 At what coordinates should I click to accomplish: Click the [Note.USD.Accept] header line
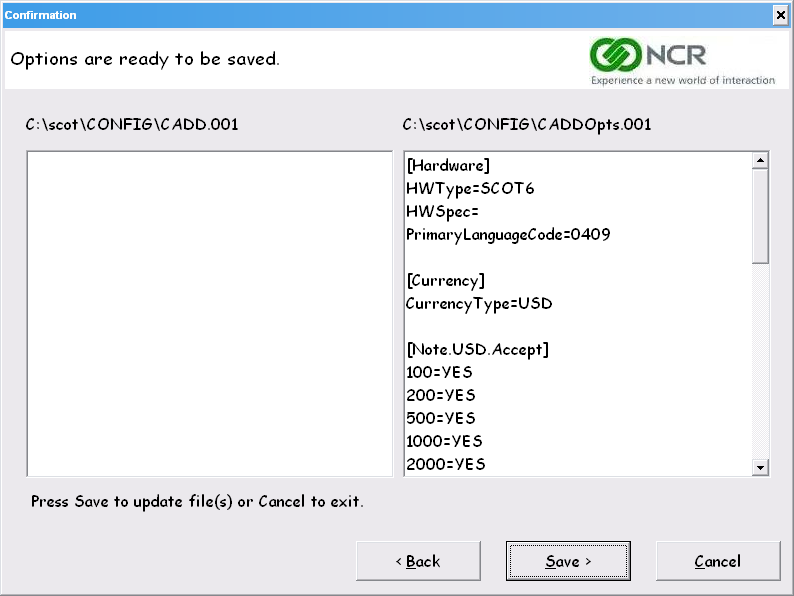478,349
